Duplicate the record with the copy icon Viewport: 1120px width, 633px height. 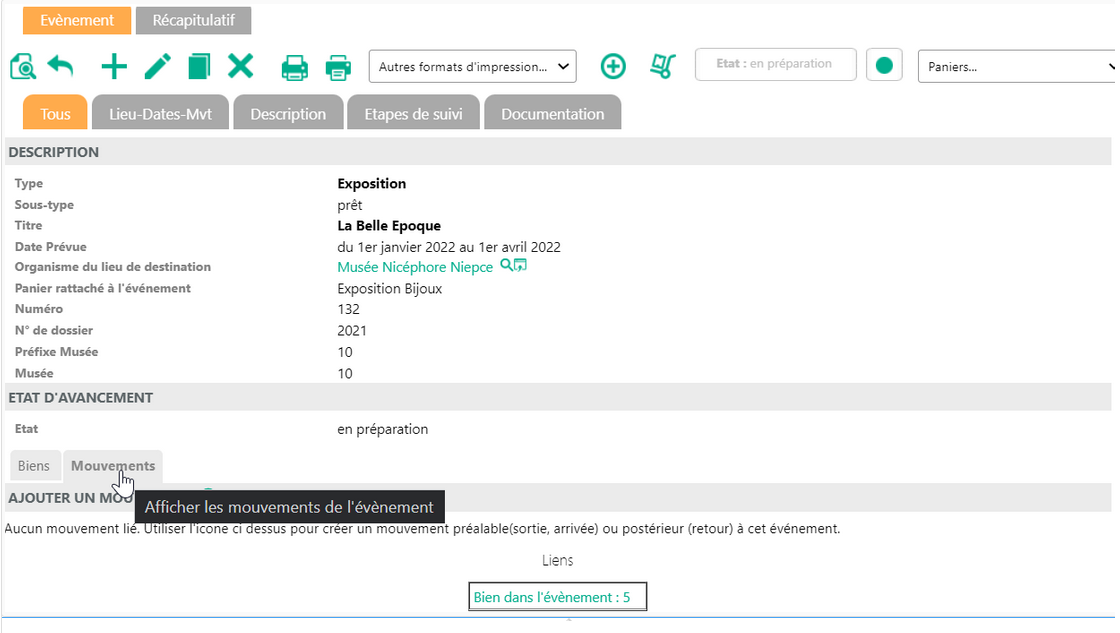[x=199, y=67]
